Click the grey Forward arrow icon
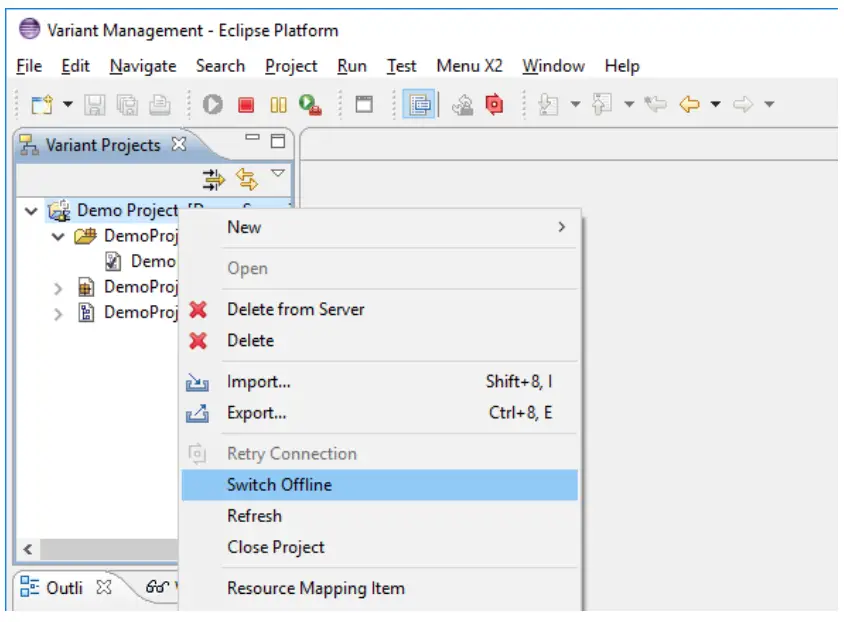 point(743,104)
